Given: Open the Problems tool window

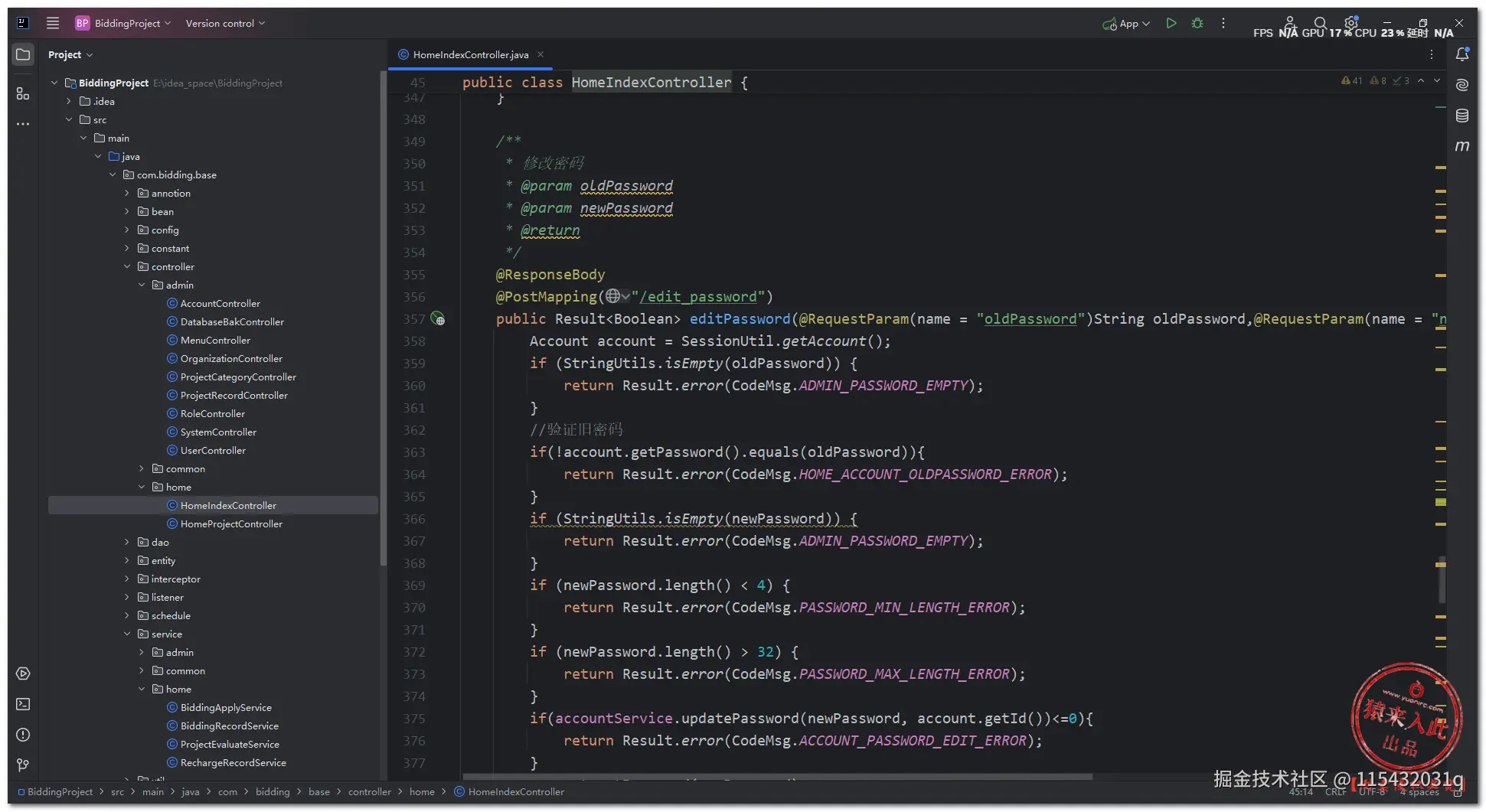Looking at the screenshot, I should click(23, 735).
